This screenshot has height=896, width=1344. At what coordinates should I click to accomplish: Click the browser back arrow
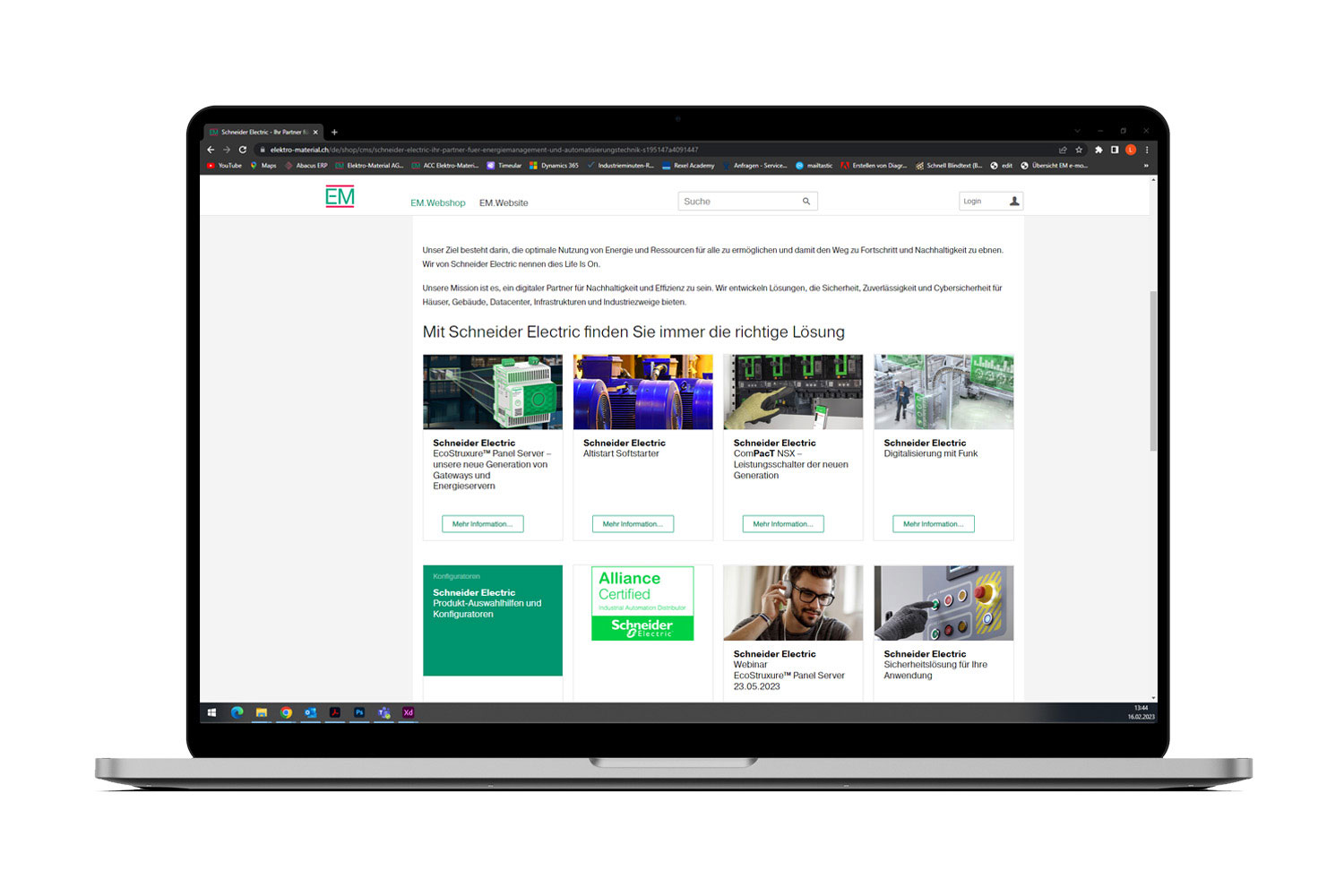pyautogui.click(x=211, y=150)
